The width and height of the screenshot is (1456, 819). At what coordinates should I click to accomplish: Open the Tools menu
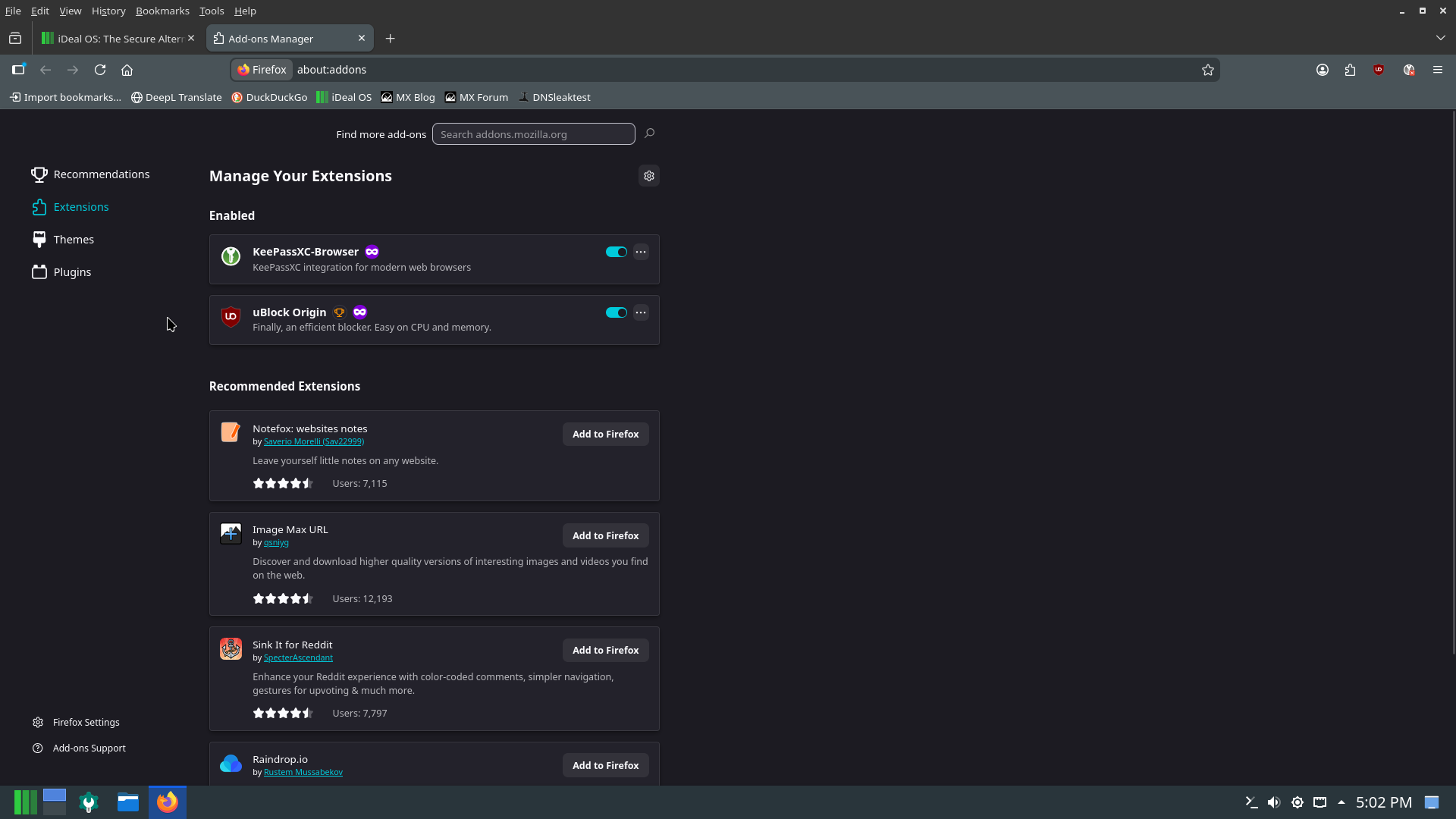(x=212, y=11)
